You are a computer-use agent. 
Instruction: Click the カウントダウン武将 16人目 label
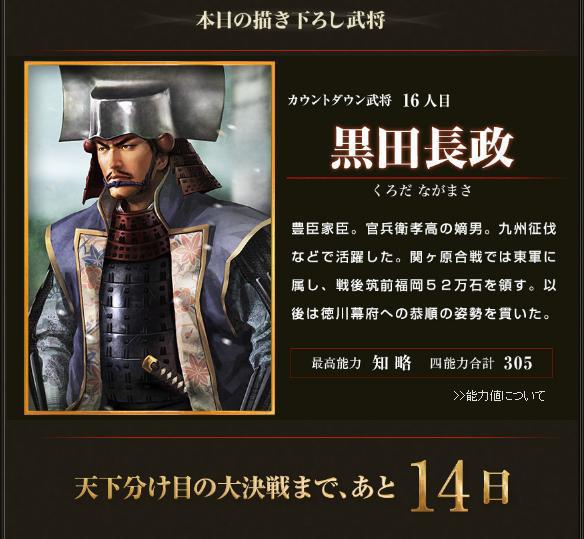(369, 101)
